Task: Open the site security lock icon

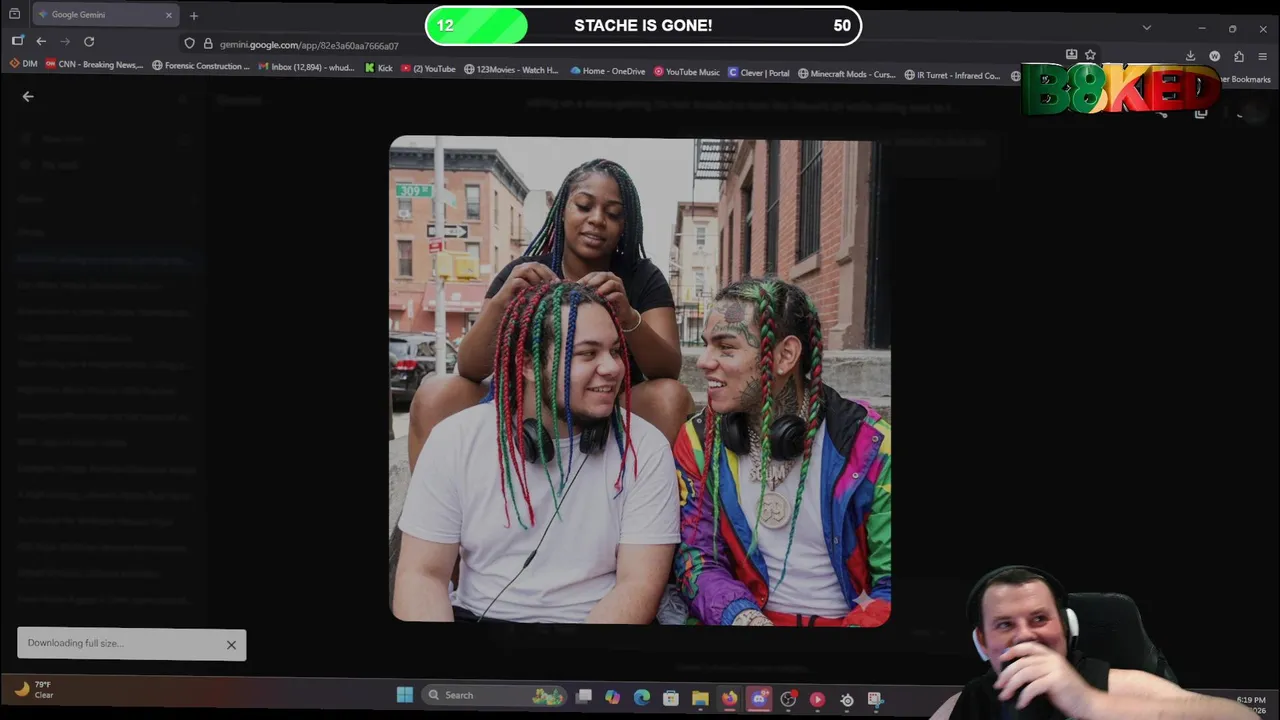Action: (x=208, y=44)
